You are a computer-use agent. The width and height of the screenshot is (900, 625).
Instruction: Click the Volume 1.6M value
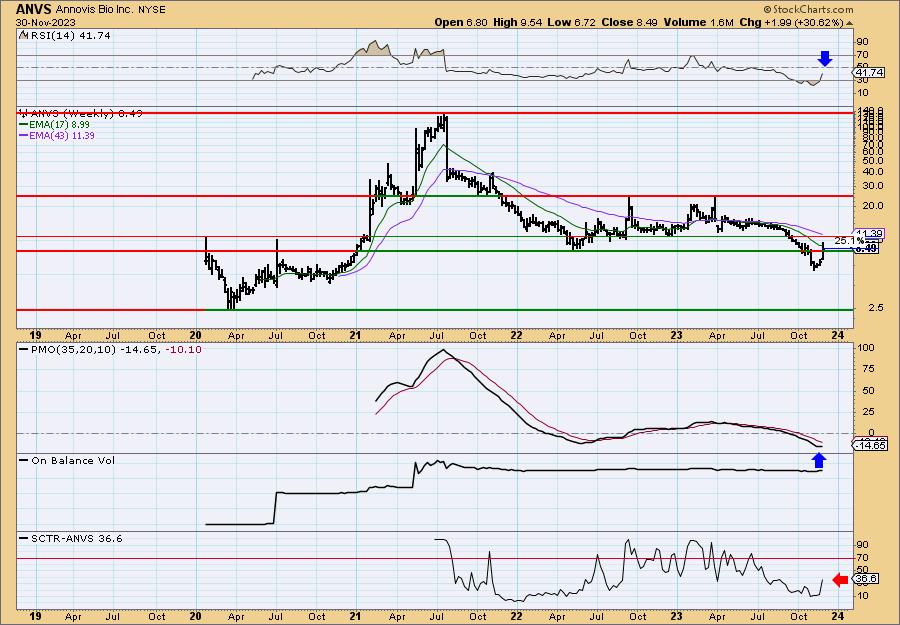point(699,22)
